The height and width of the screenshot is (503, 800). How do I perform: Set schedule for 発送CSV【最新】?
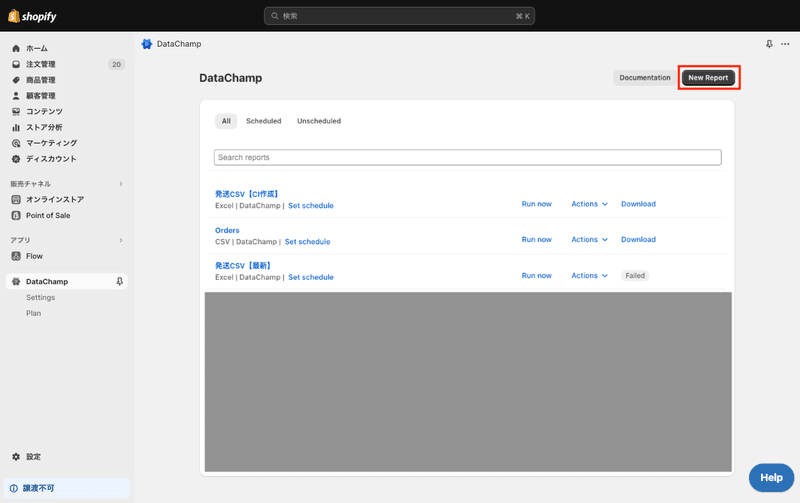click(x=311, y=277)
